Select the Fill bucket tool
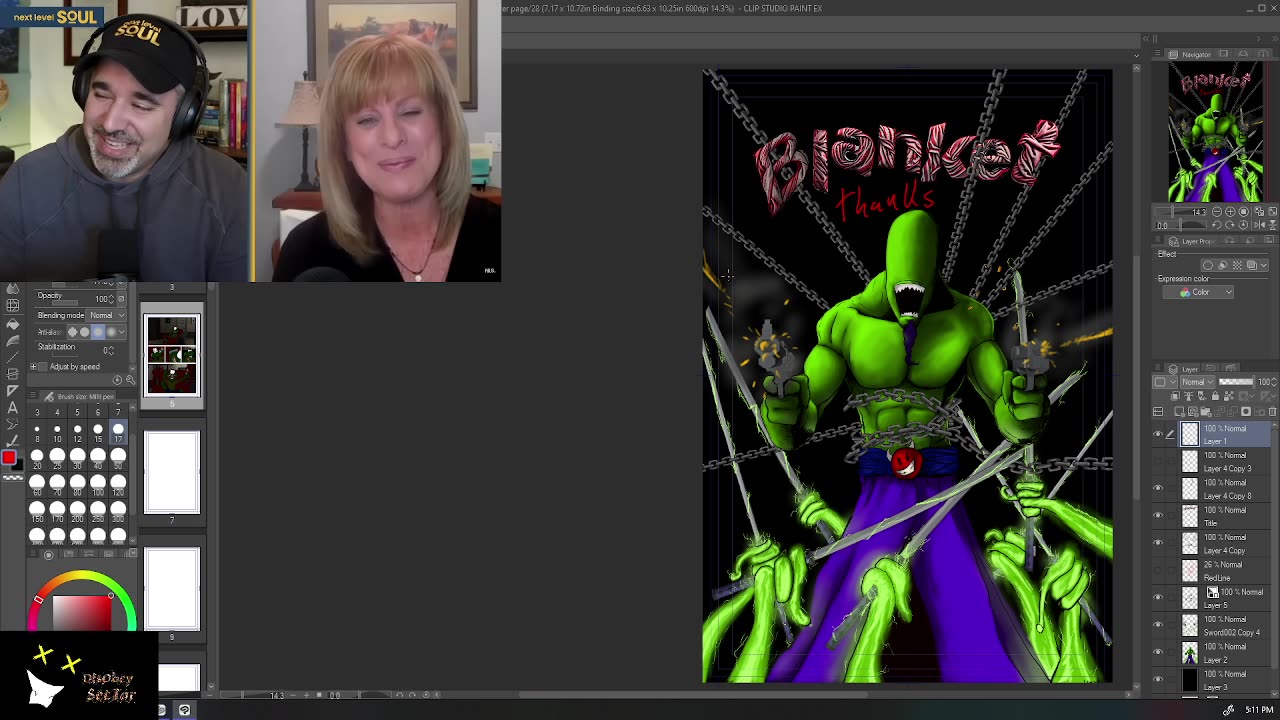Image resolution: width=1280 pixels, height=720 pixels. pos(12,324)
